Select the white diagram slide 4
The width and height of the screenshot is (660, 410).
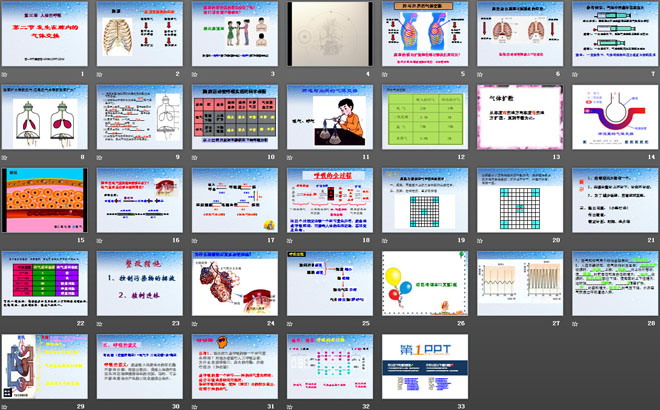[329, 35]
